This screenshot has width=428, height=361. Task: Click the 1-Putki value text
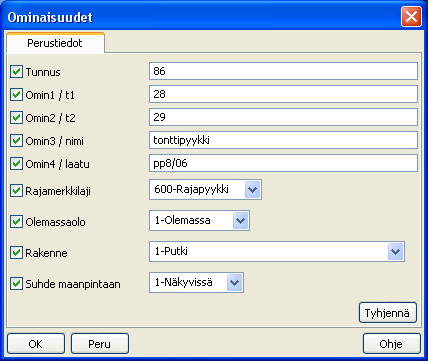coord(171,251)
